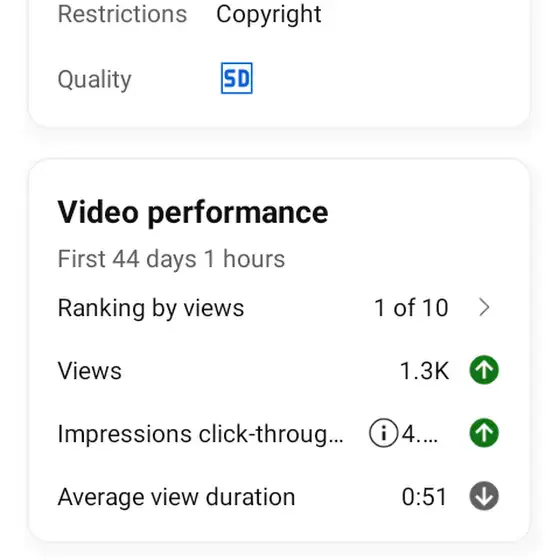The width and height of the screenshot is (560, 560).
Task: Tap the green up arrow beside Views
Action: [484, 370]
